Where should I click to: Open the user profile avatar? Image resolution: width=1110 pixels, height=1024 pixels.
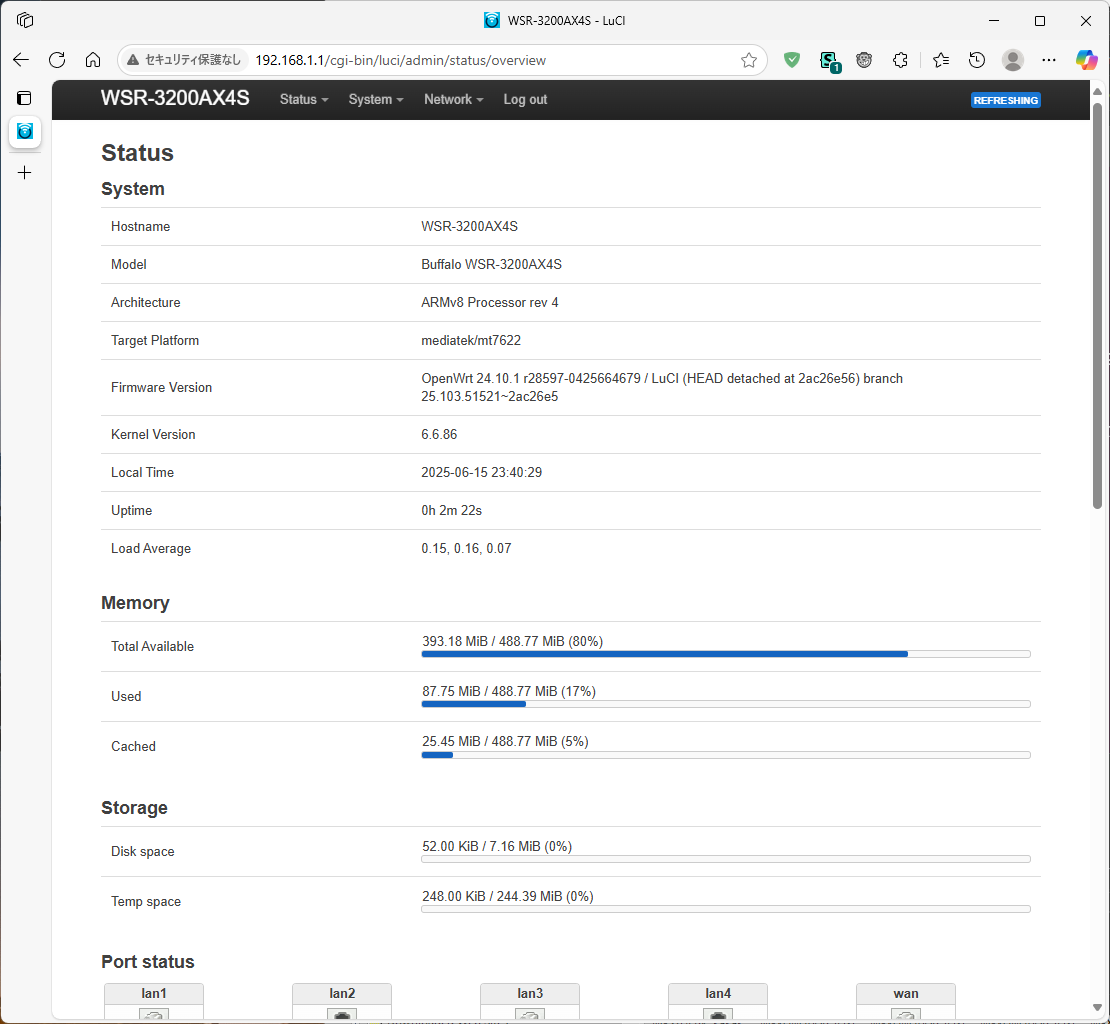[1013, 60]
